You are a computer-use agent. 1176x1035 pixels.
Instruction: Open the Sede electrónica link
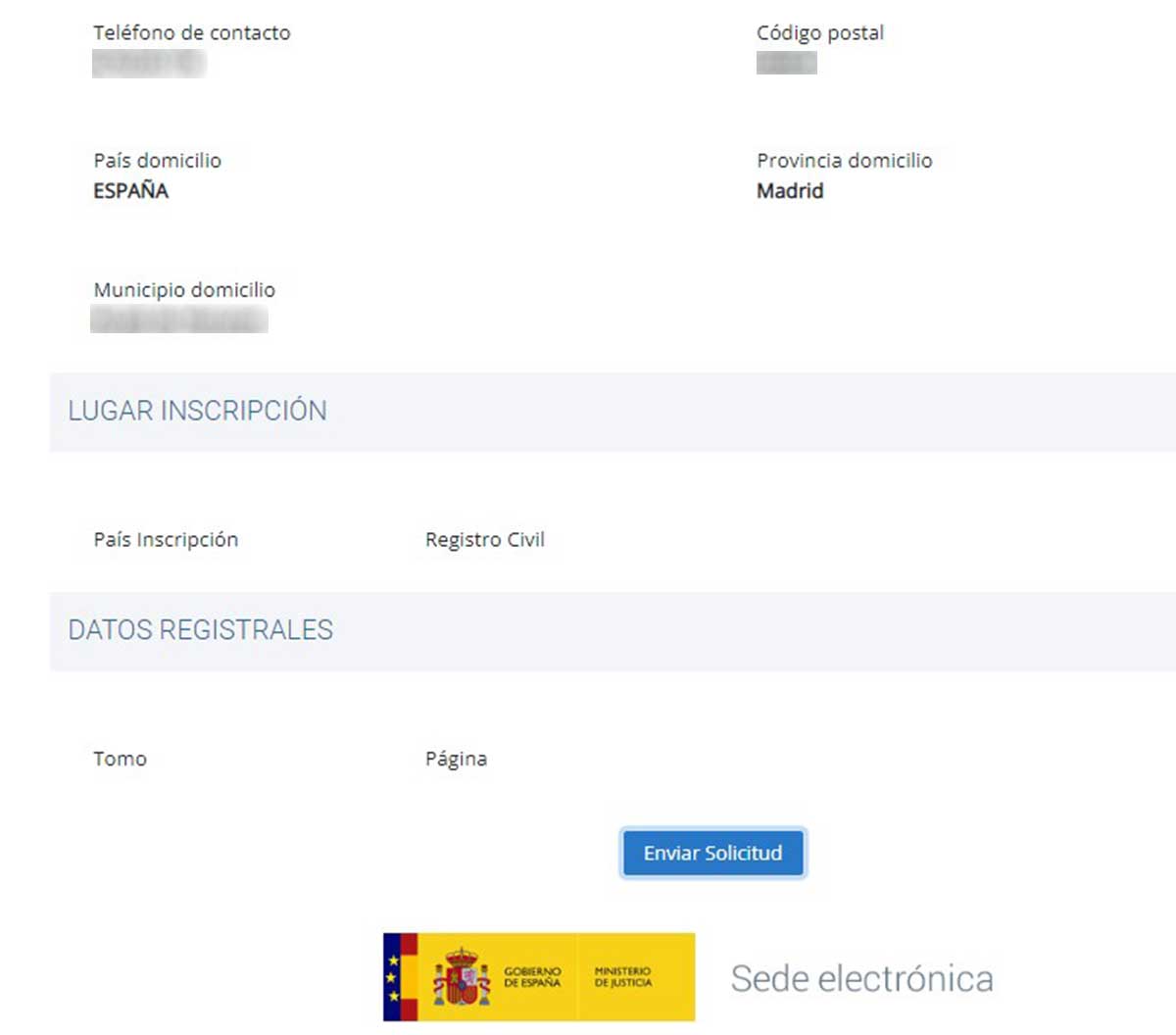tap(861, 978)
